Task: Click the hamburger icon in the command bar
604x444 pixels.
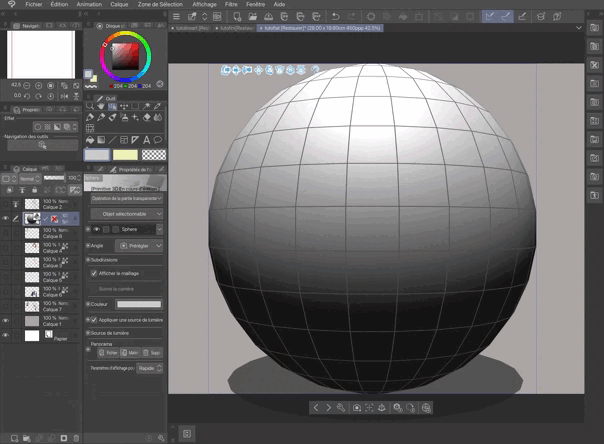Action: point(177,17)
